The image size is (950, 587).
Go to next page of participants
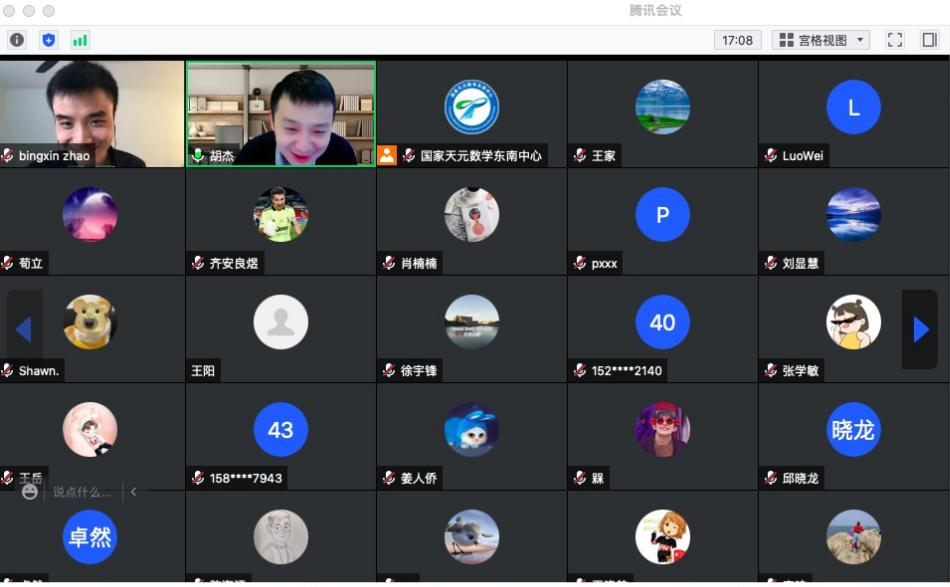click(x=920, y=329)
